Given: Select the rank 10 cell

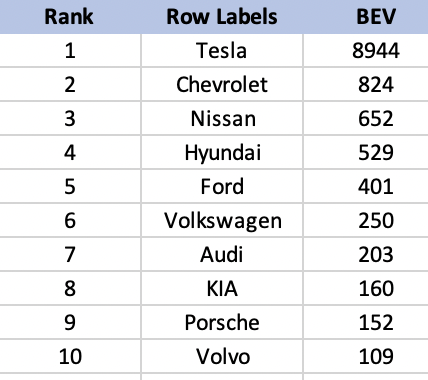Looking at the screenshot, I should (70, 356).
